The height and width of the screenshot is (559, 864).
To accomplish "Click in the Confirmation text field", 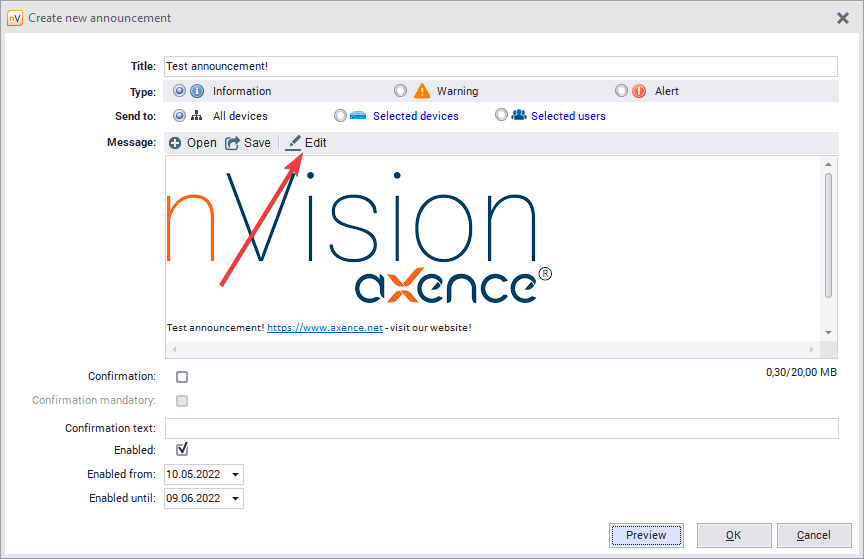I will [500, 428].
